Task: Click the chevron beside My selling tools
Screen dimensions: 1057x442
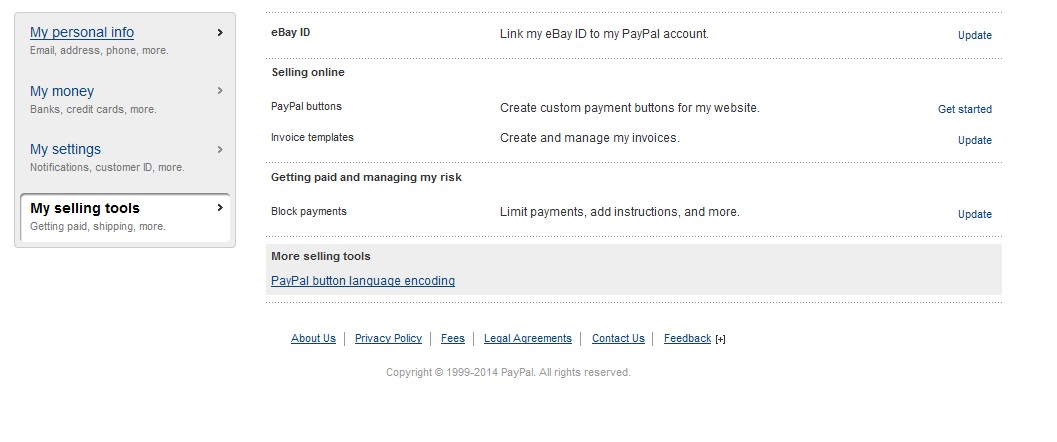Action: click(x=220, y=208)
